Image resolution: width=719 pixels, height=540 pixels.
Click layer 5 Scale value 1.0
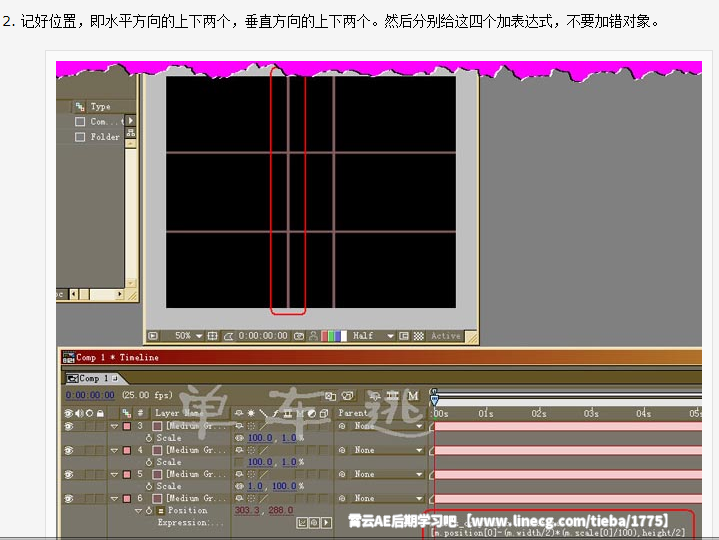tap(255, 486)
